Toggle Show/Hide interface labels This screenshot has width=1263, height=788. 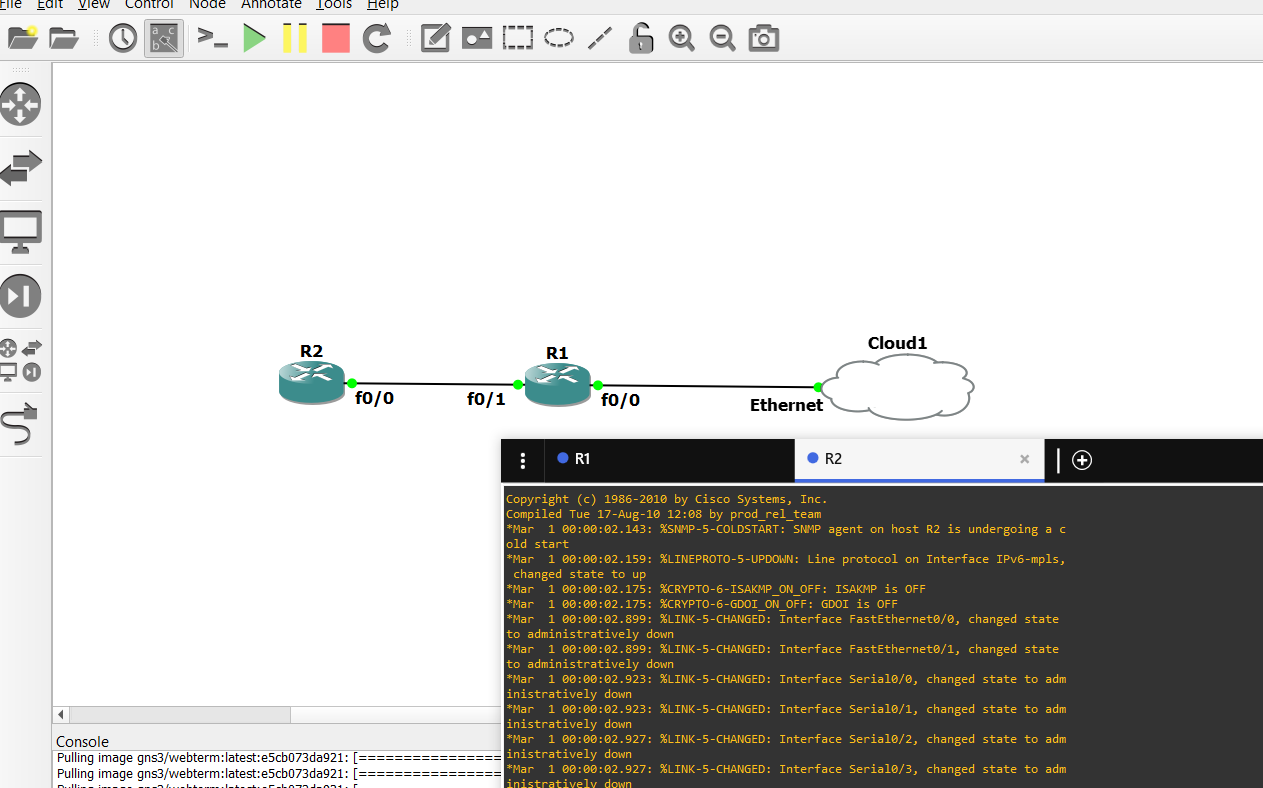pyautogui.click(x=164, y=38)
